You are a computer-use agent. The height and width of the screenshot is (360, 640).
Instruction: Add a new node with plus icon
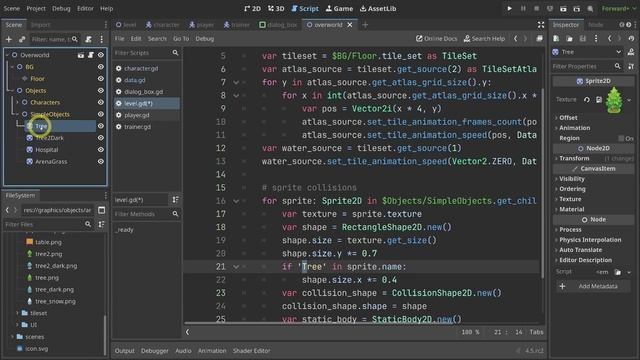click(x=9, y=39)
